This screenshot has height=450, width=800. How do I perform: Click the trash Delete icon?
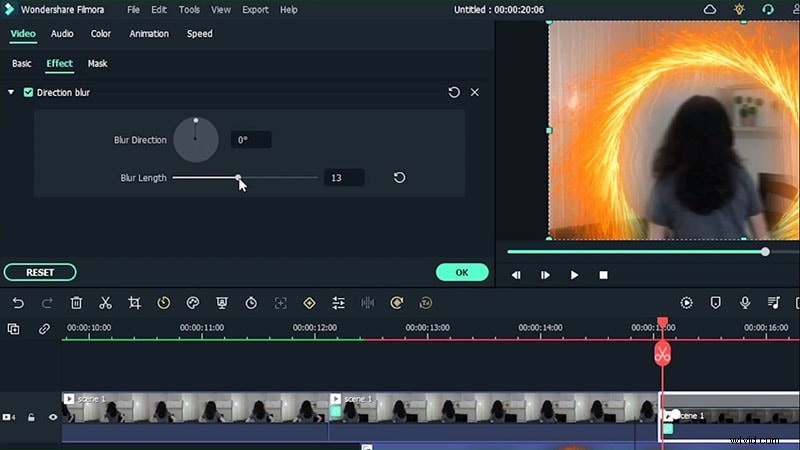[76, 303]
